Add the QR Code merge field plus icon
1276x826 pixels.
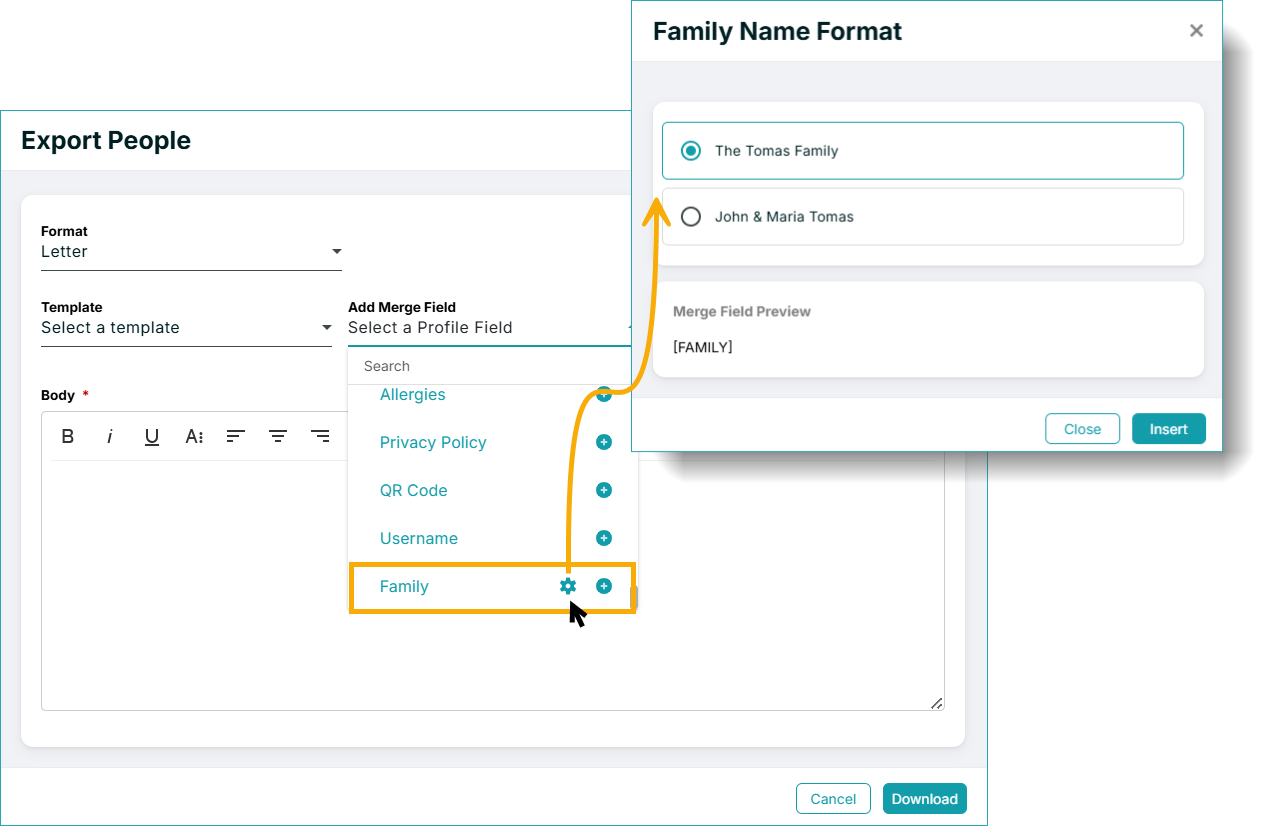[604, 490]
